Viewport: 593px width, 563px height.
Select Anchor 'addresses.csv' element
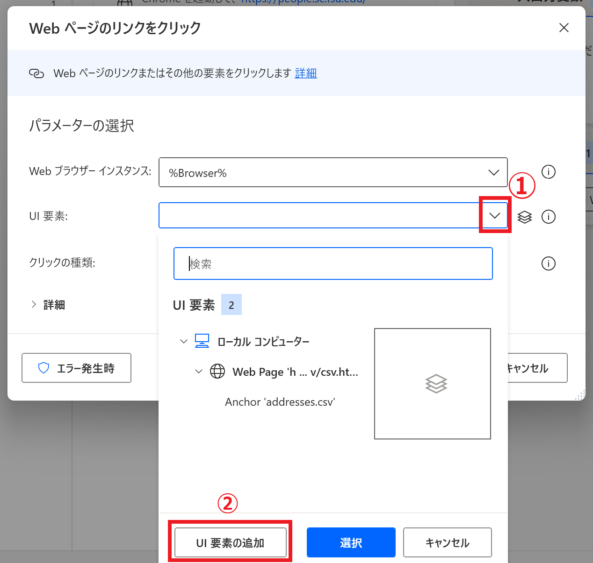pyautogui.click(x=280, y=402)
